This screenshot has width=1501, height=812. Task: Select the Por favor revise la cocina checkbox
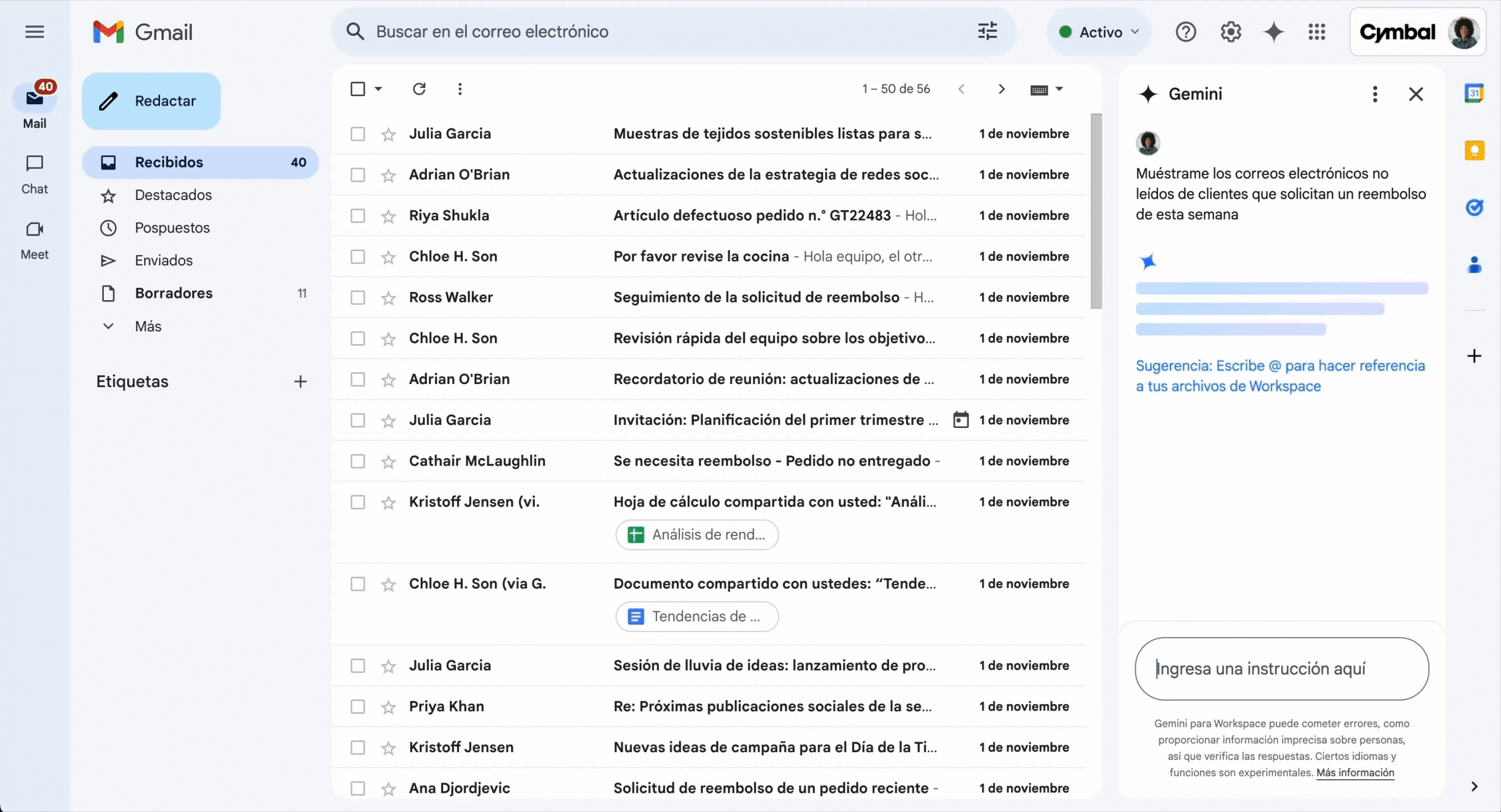click(358, 257)
